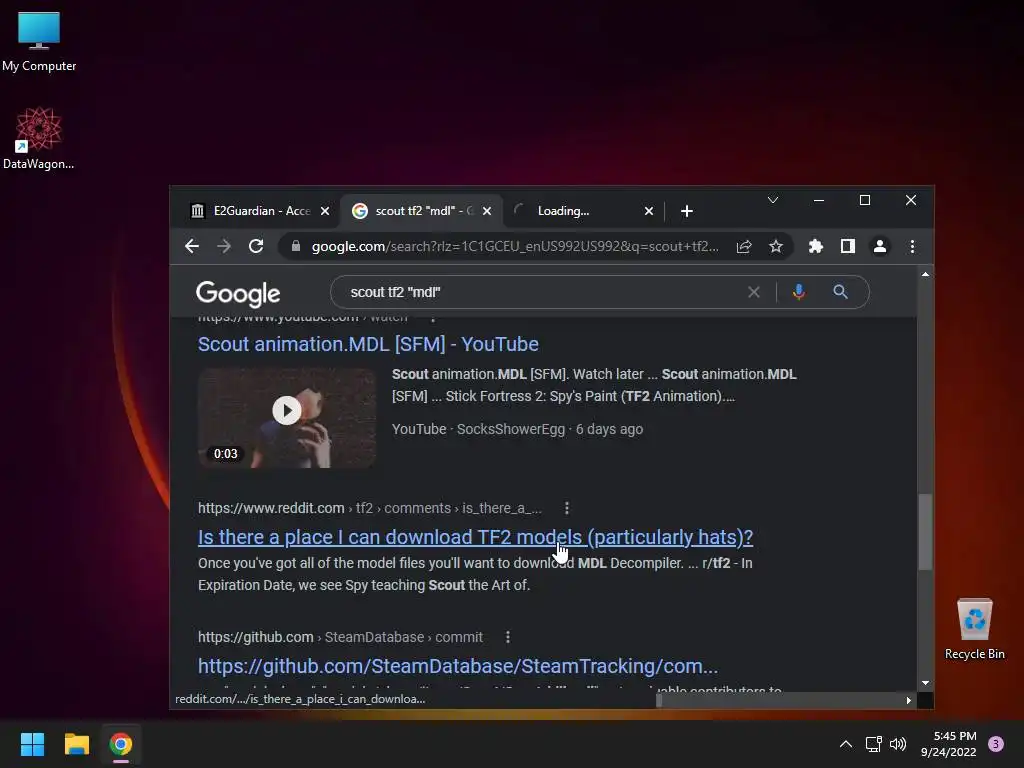Open the clock showing 5:45 PM
The height and width of the screenshot is (768, 1024).
[948, 744]
